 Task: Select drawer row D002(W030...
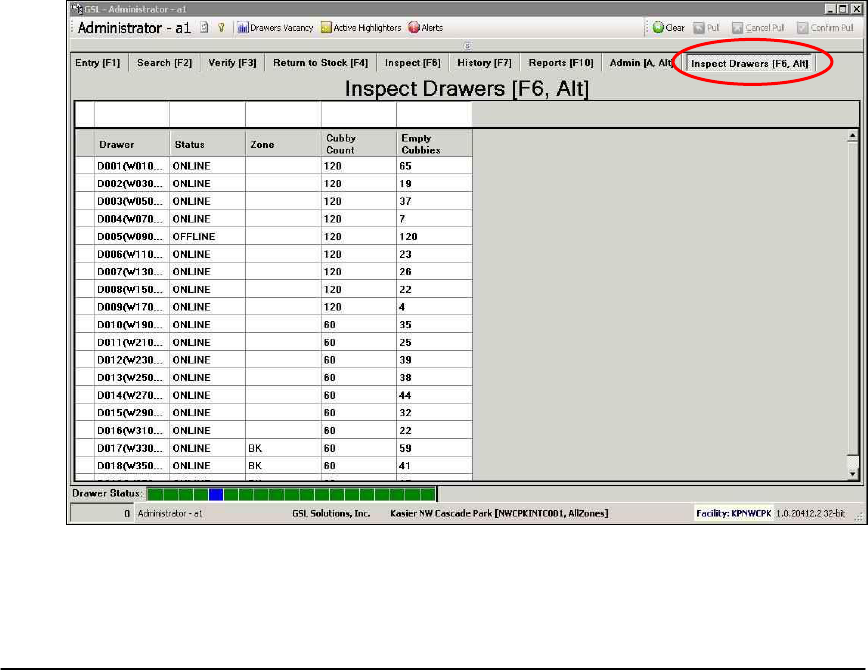pos(274,184)
